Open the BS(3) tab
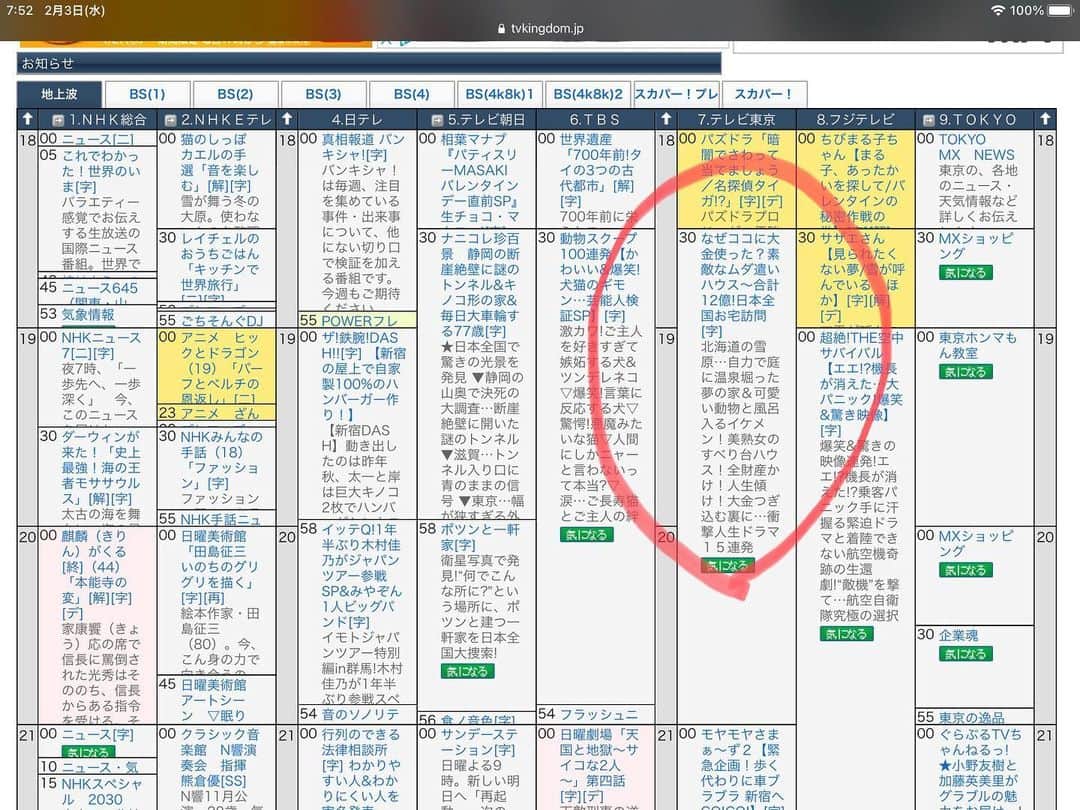Image resolution: width=1080 pixels, height=810 pixels. click(324, 94)
